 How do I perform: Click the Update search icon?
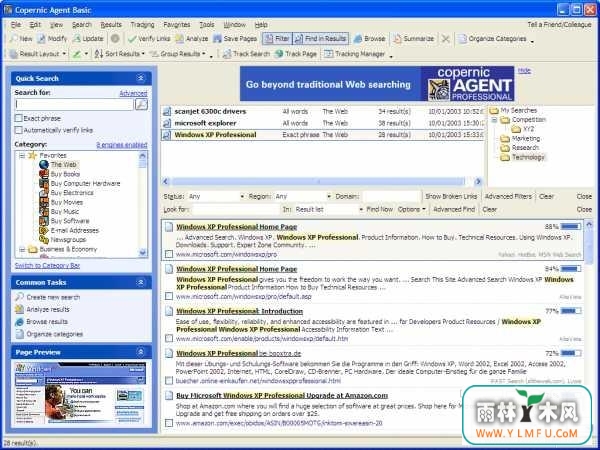coord(77,39)
